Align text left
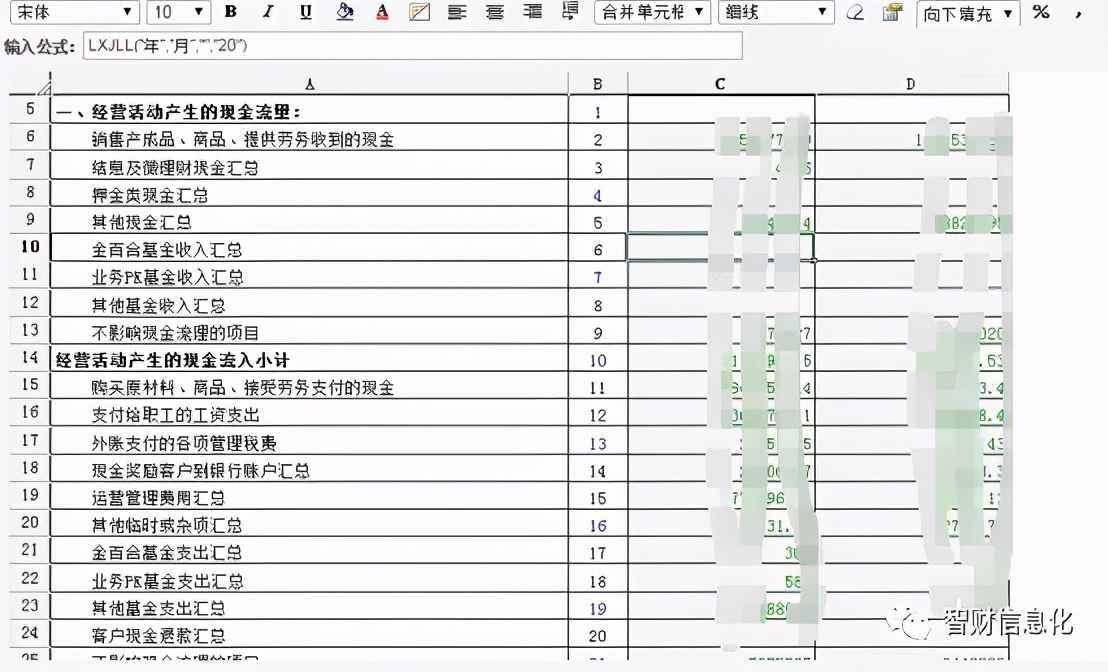 [x=457, y=11]
